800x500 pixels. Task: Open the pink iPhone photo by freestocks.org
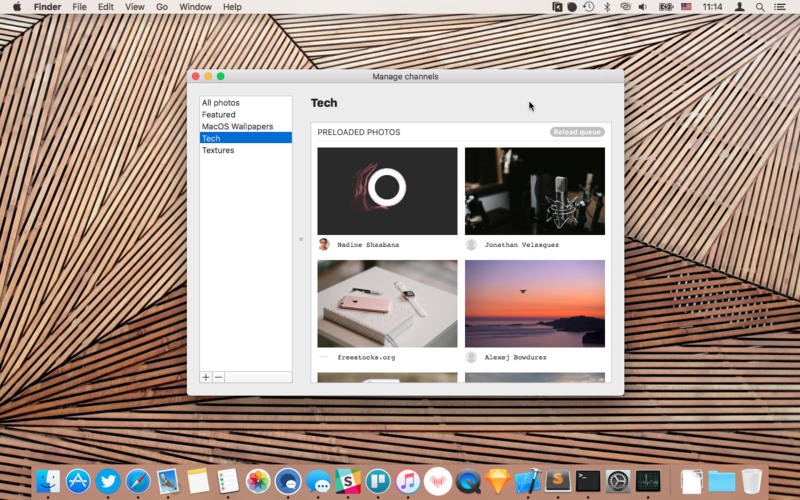pos(387,304)
